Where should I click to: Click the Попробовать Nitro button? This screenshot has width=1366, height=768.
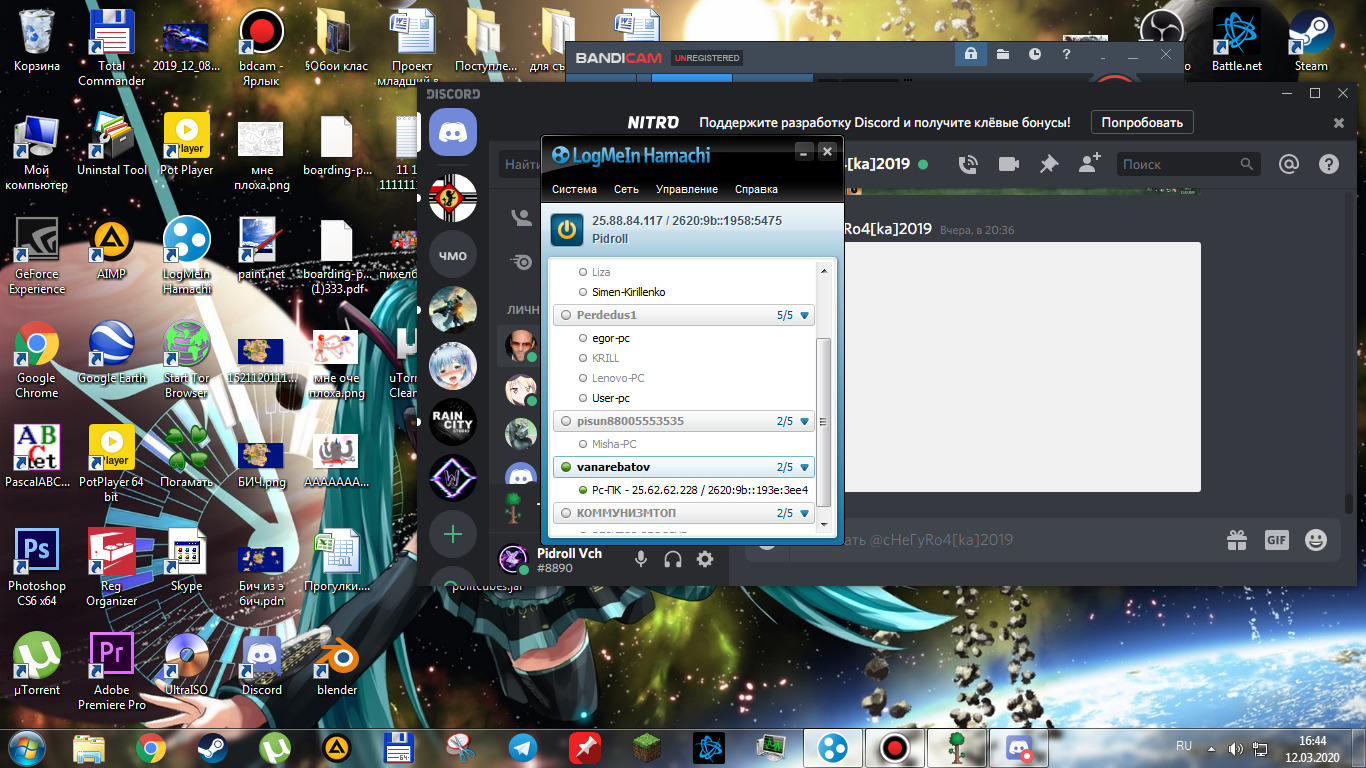[x=1142, y=122]
